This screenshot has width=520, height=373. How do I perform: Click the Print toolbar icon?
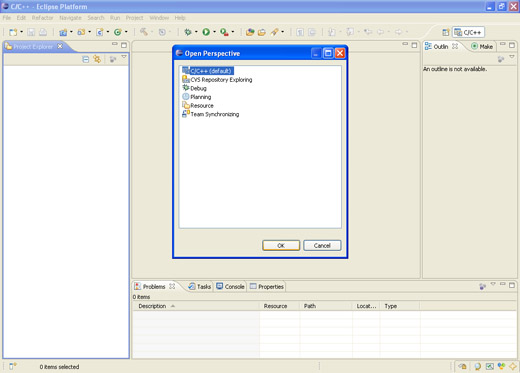(43, 32)
